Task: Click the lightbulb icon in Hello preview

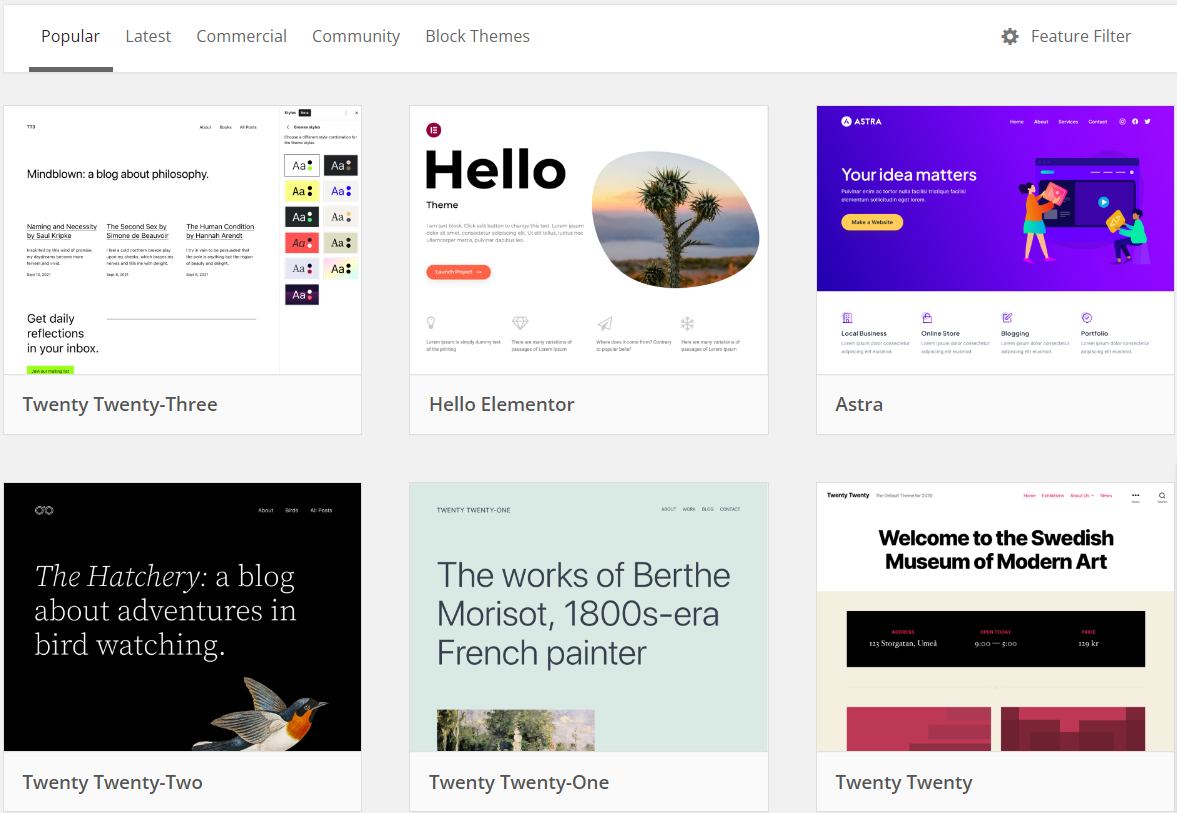Action: 431,323
